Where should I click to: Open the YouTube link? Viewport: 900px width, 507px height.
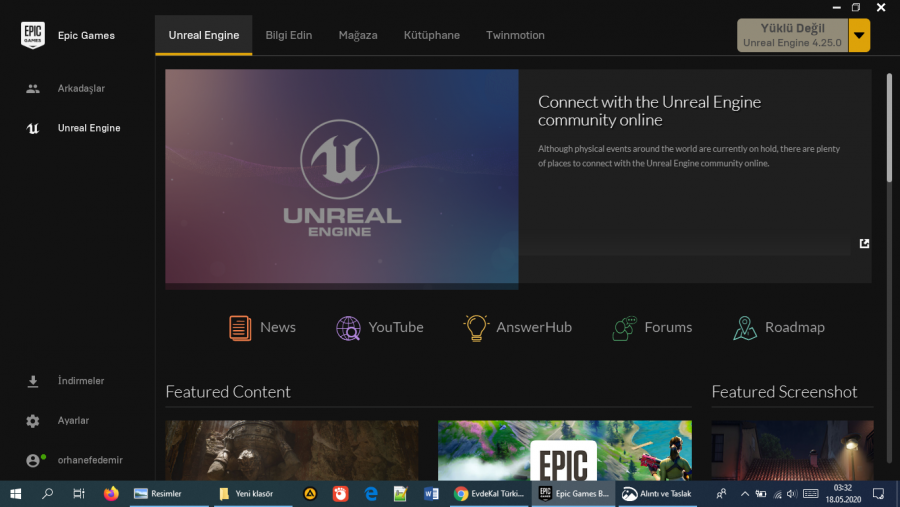(379, 327)
